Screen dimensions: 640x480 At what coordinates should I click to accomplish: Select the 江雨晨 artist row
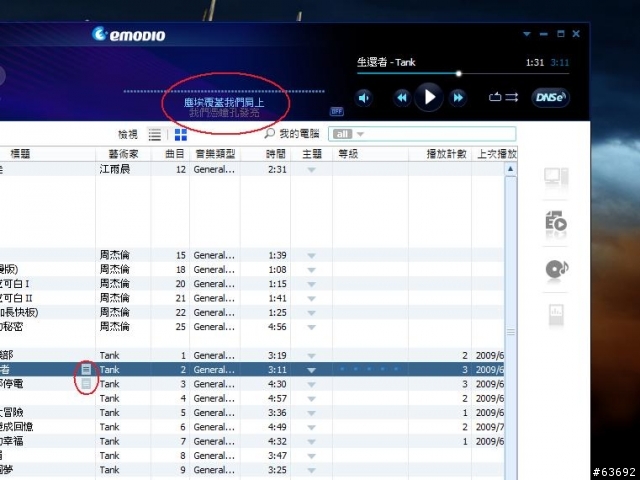click(252, 169)
